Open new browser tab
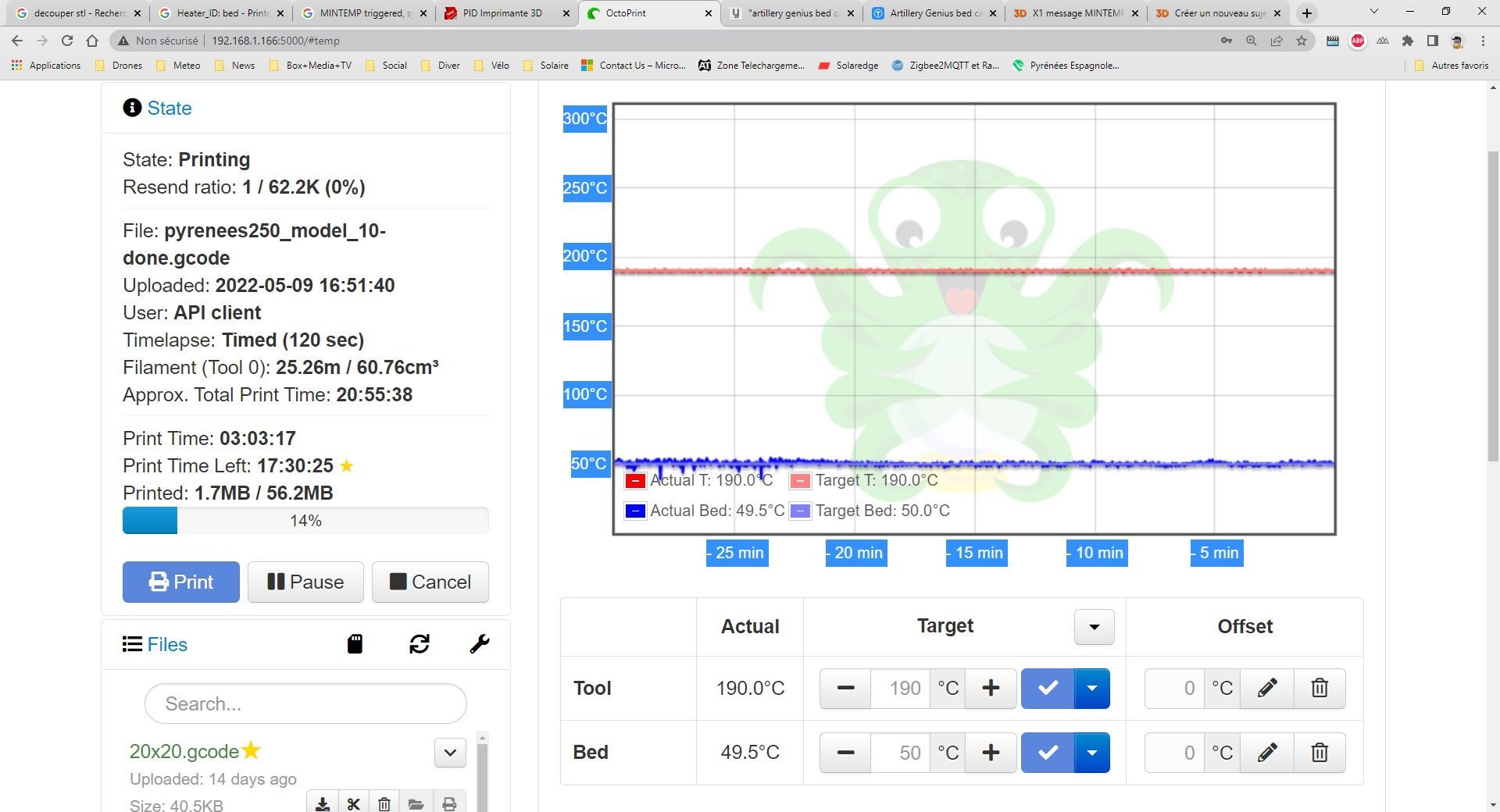 pos(1306,13)
